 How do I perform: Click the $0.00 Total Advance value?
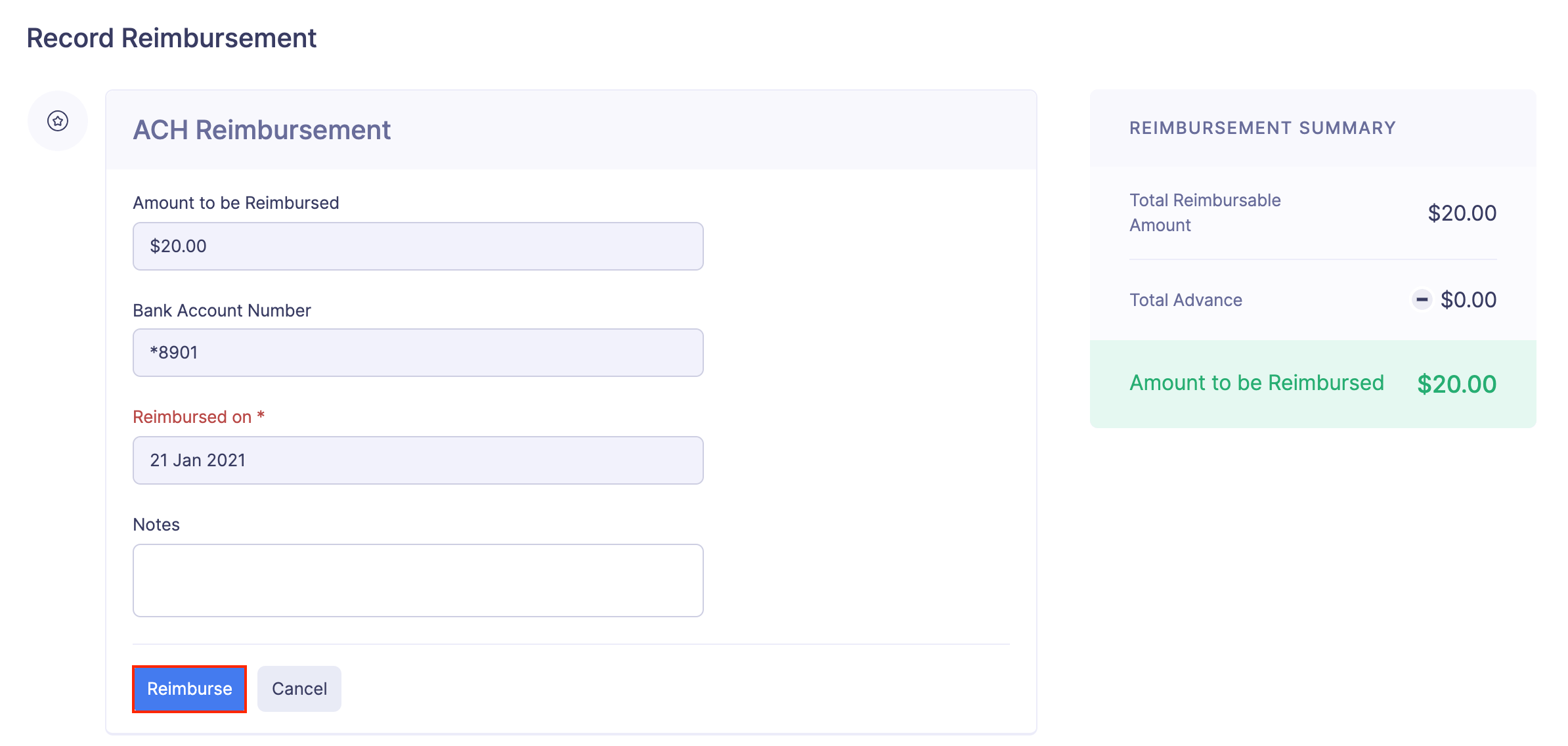click(1468, 300)
